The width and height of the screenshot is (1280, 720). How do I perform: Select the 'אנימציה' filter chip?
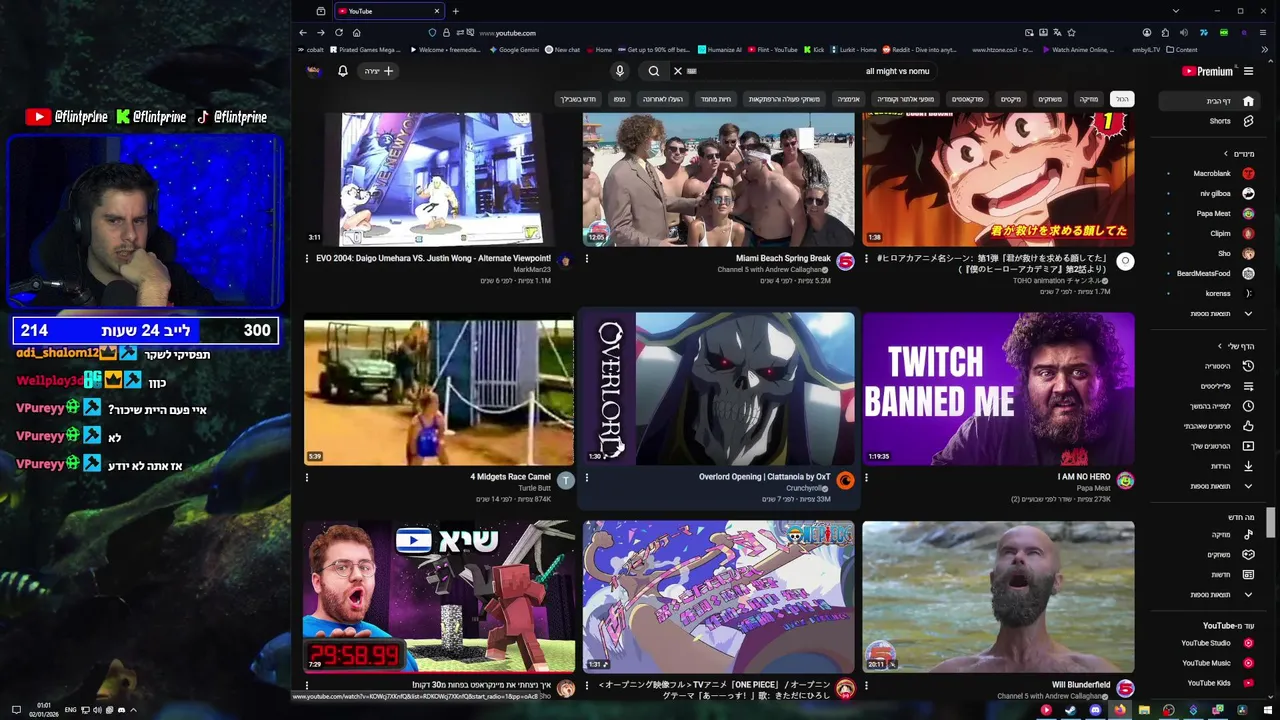[848, 99]
